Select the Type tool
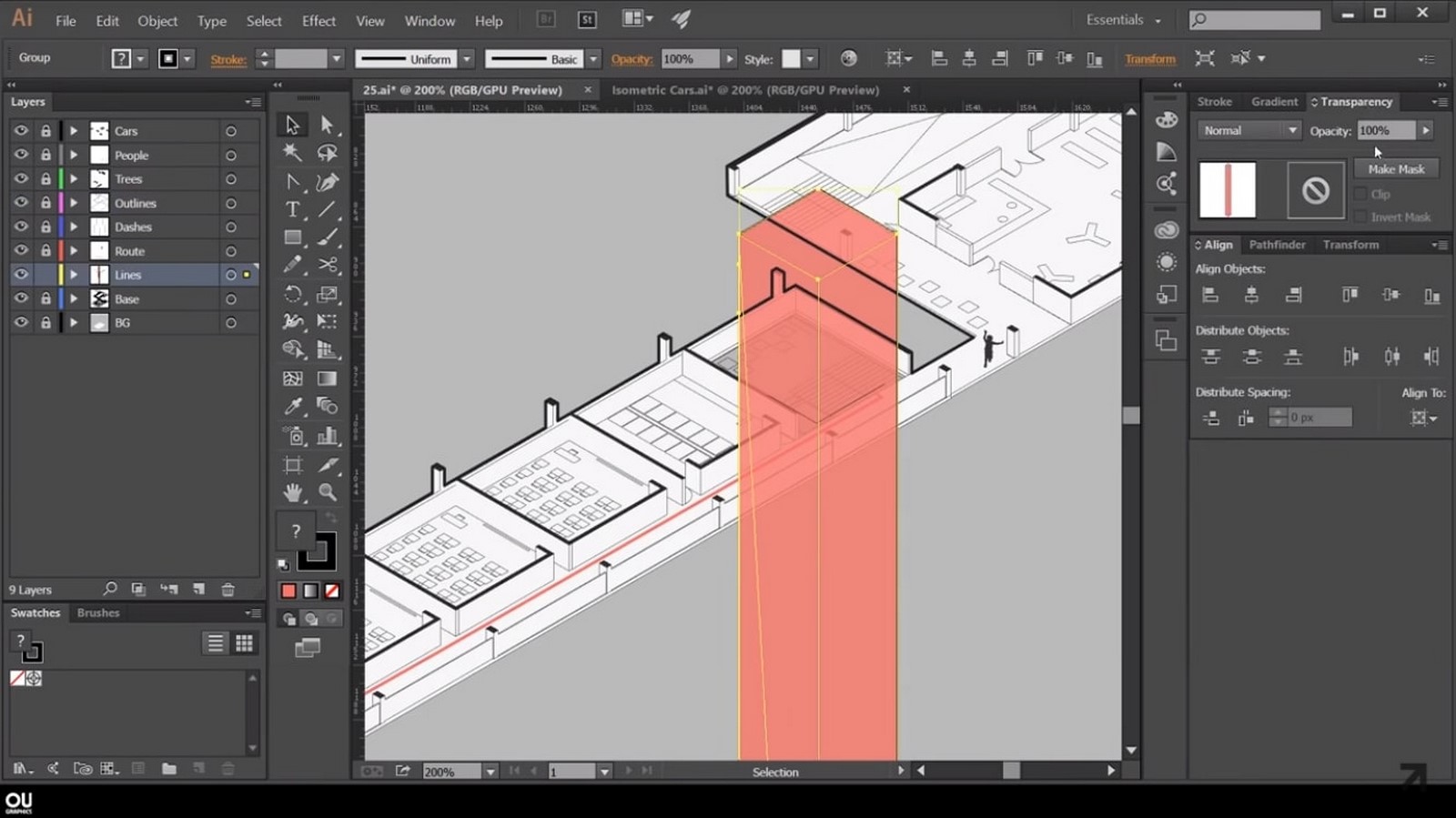This screenshot has width=1456, height=818. (x=292, y=209)
